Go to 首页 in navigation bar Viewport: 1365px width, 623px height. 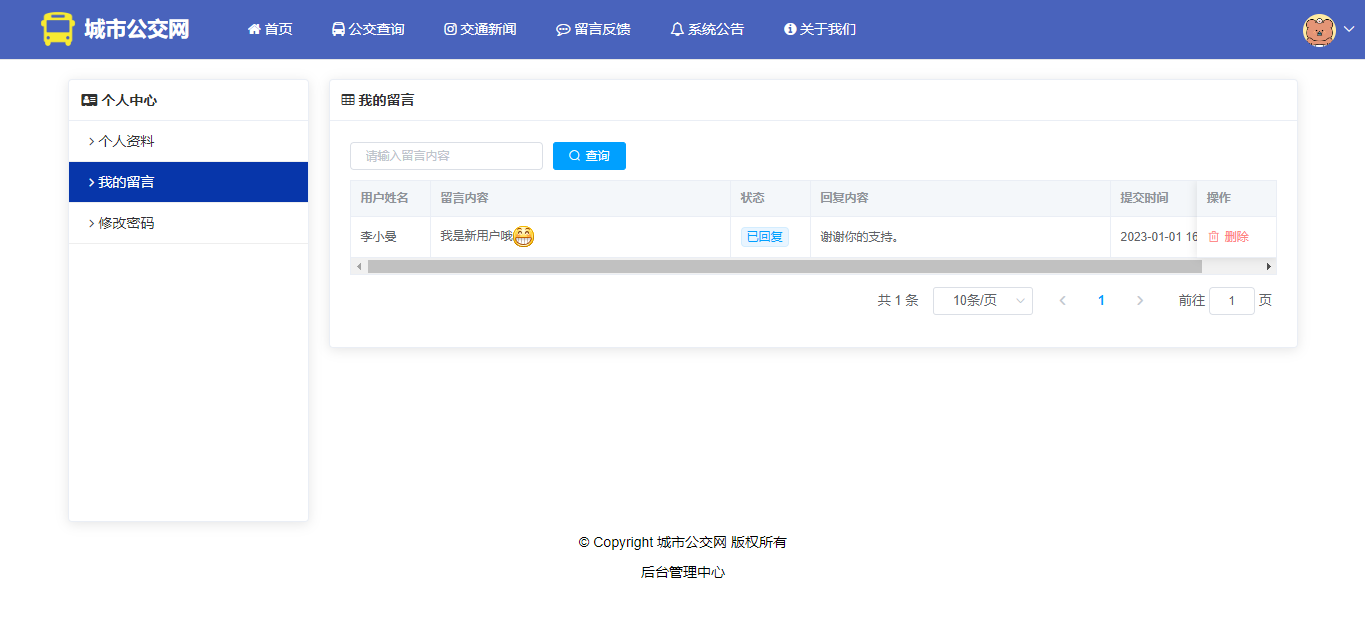point(270,30)
